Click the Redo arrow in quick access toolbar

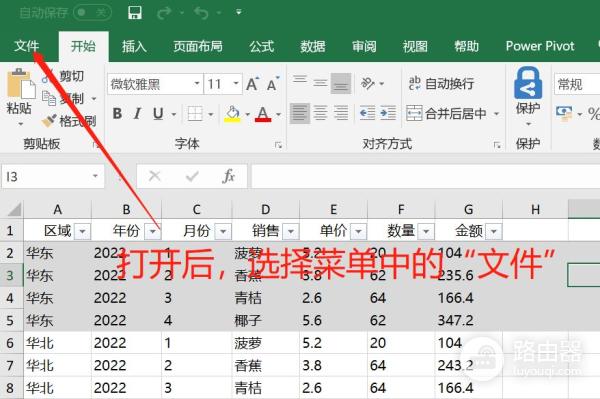coord(164,13)
